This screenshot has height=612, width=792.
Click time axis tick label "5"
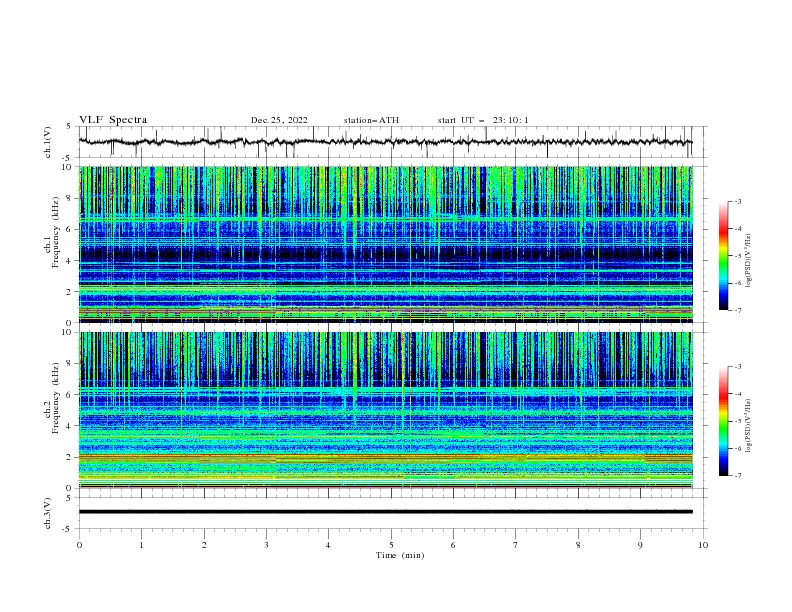point(391,545)
